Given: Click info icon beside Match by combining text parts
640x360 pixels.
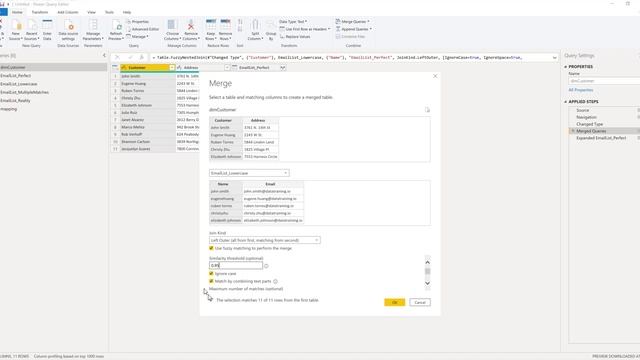Looking at the screenshot, I should click(x=276, y=281).
